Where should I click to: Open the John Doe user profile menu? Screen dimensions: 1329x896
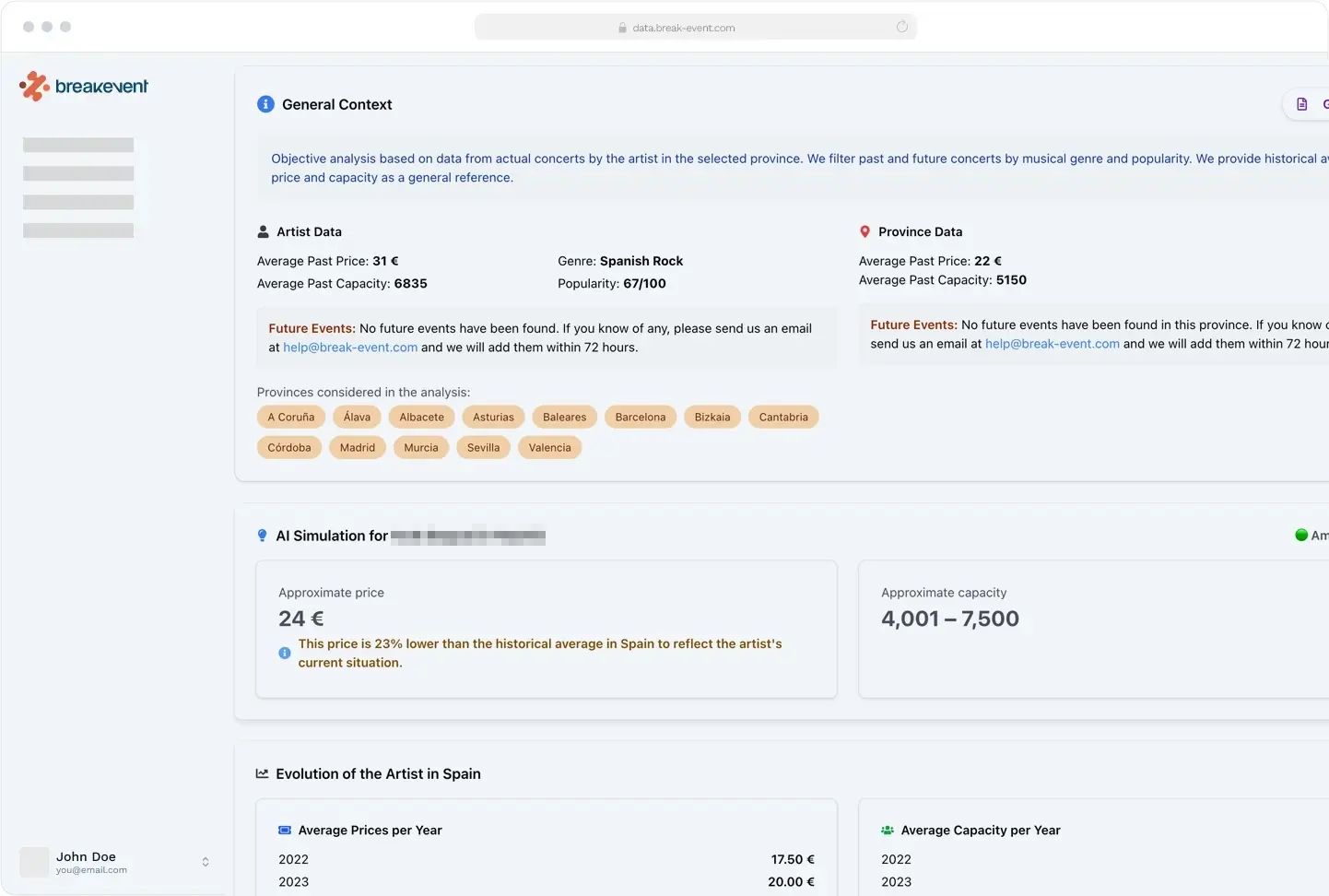86,862
